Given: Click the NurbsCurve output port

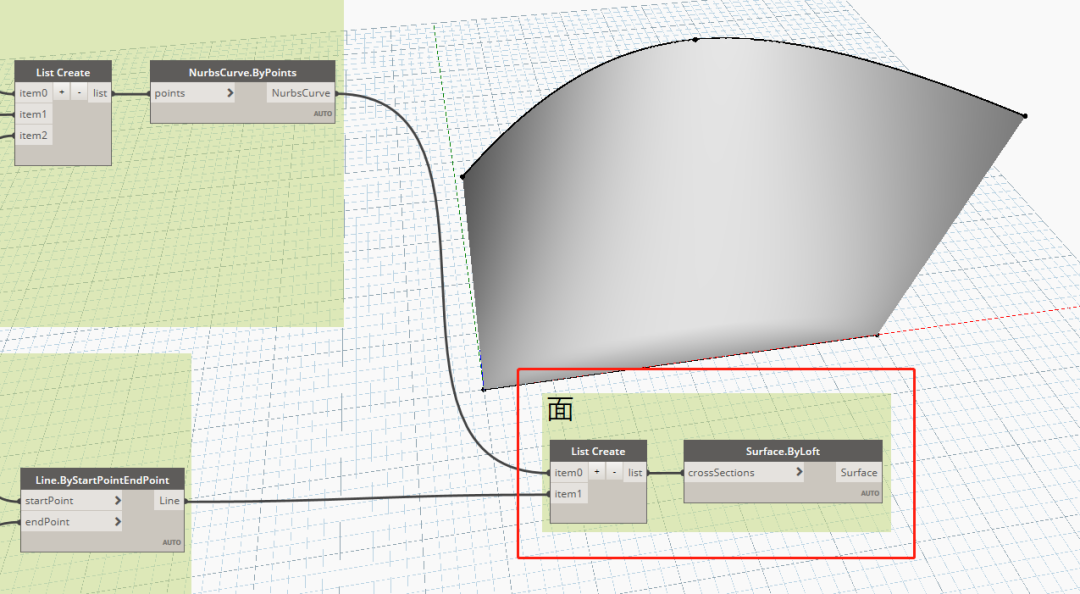Looking at the screenshot, I should [301, 93].
